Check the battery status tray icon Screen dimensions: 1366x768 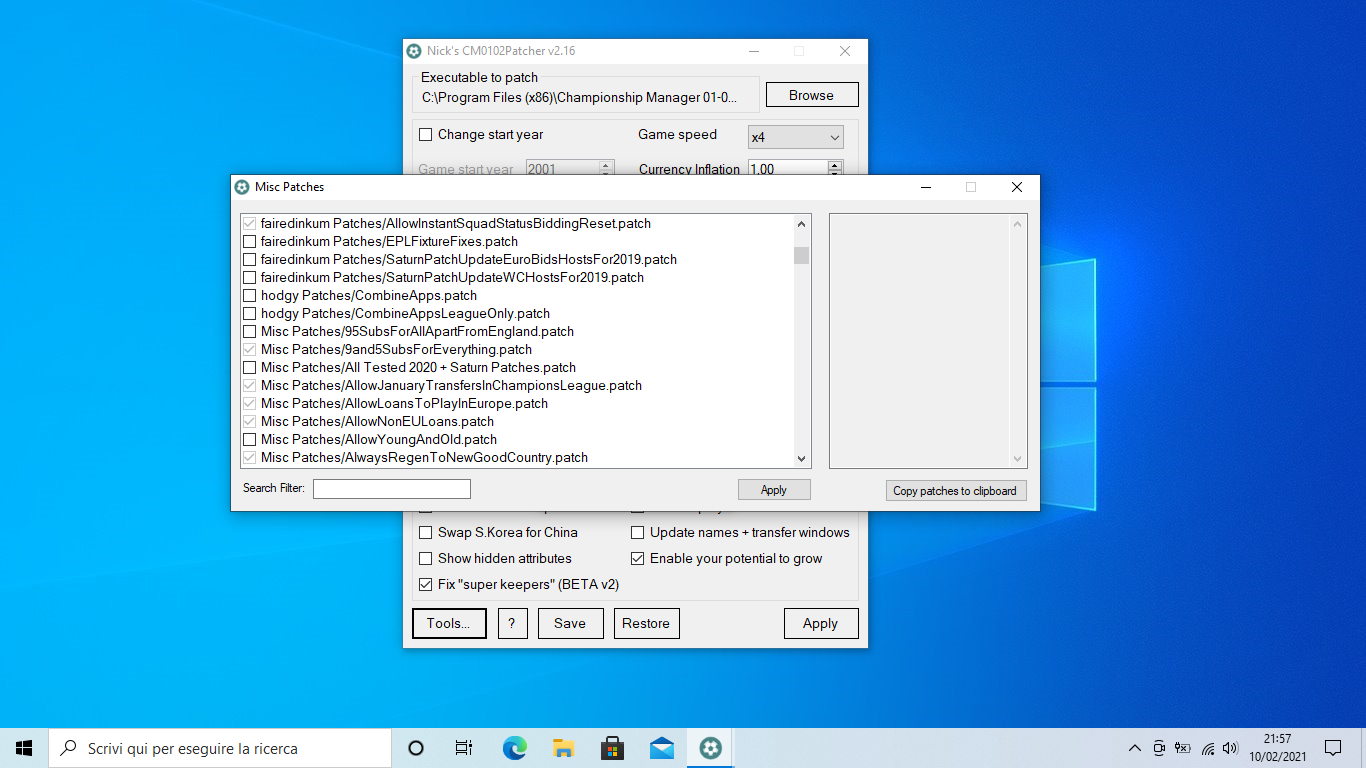point(1183,748)
